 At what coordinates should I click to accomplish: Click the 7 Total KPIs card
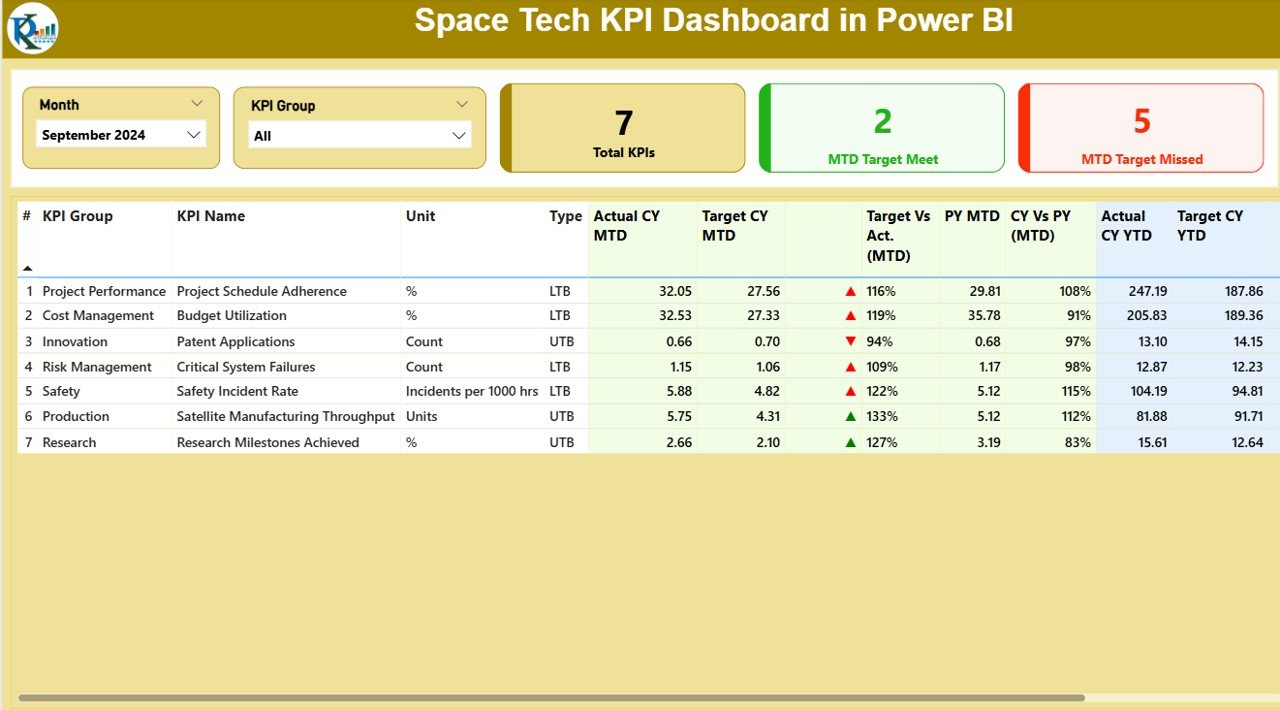622,127
